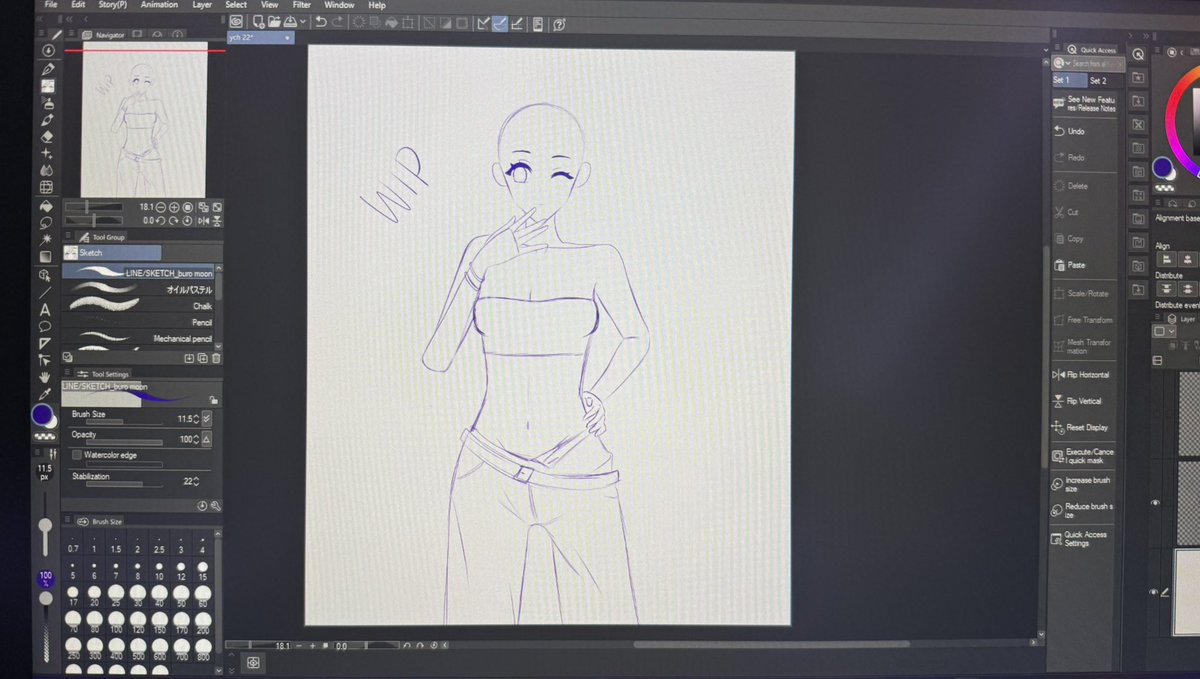Image resolution: width=1200 pixels, height=679 pixels.
Task: Select the Balloon tool
Action: [46, 325]
